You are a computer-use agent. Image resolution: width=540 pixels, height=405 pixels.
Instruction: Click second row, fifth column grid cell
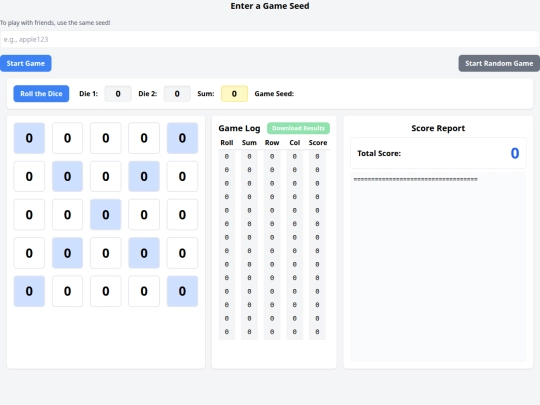(x=182, y=176)
